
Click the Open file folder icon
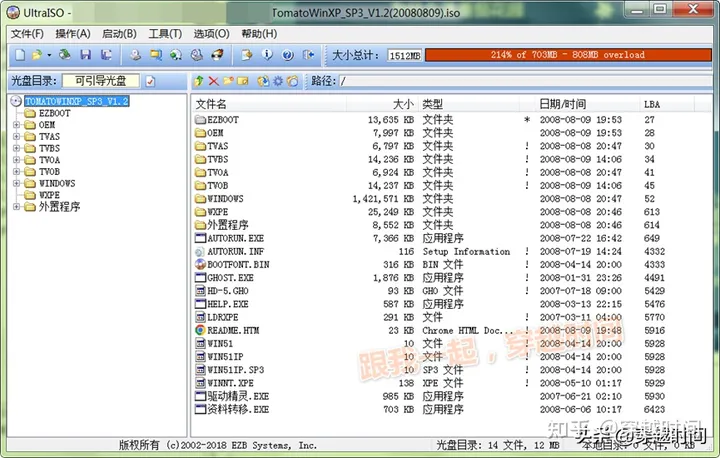pos(37,55)
